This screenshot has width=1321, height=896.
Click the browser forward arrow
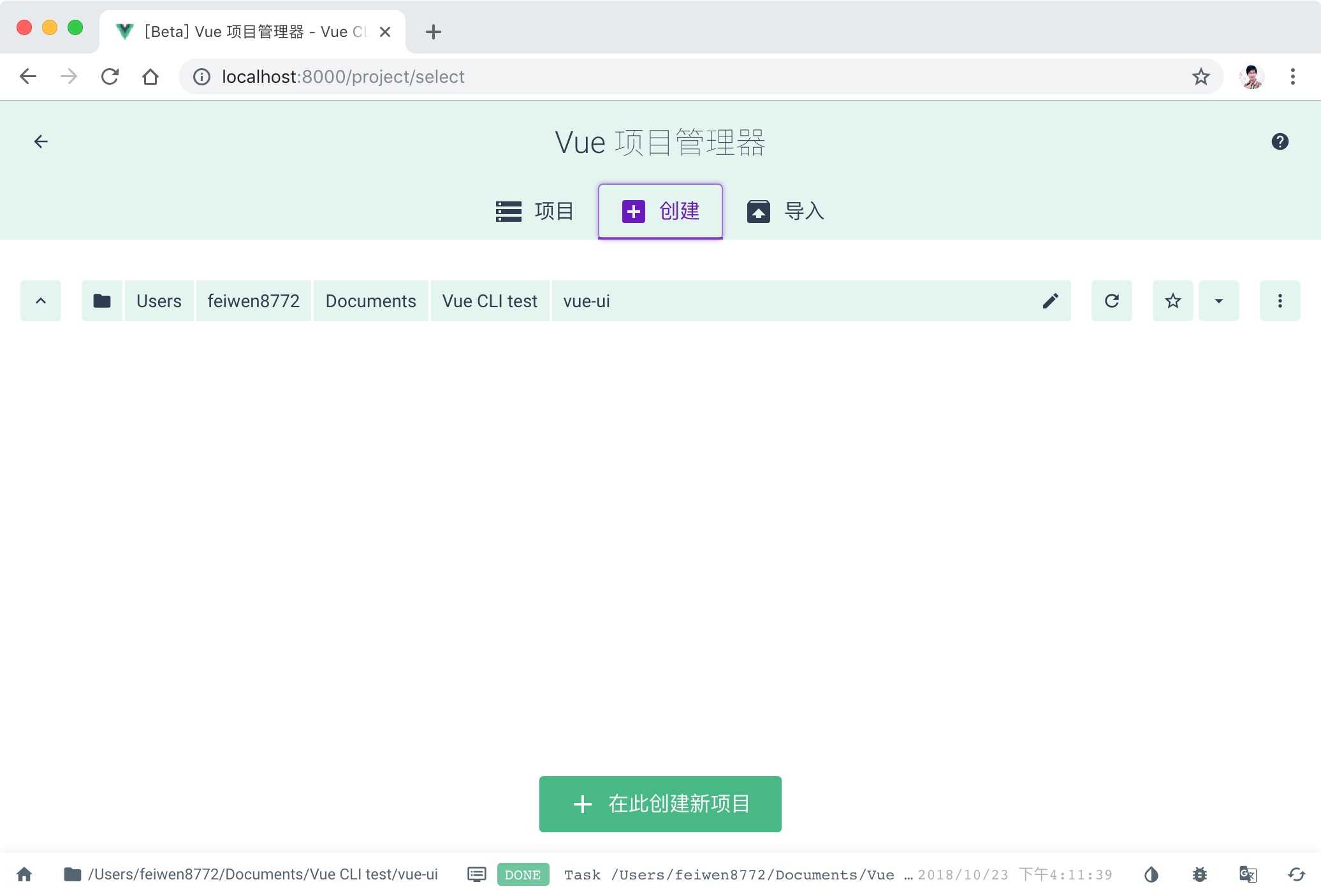point(69,76)
